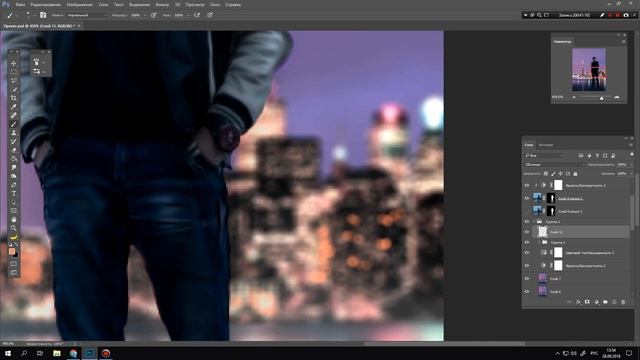This screenshot has width=640, height=360.
Task: Open the layer blend mode dropdown
Action: click(x=554, y=164)
